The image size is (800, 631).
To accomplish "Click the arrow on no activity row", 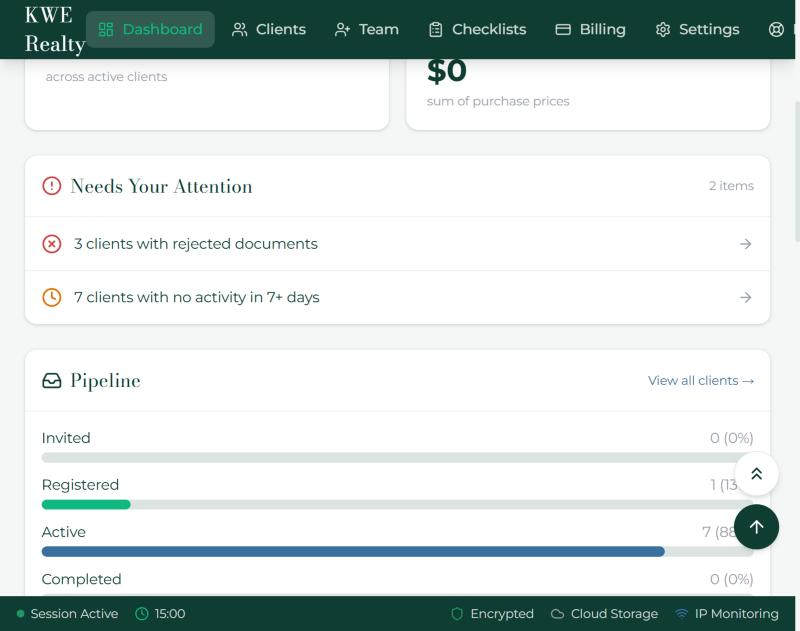I will tap(745, 297).
